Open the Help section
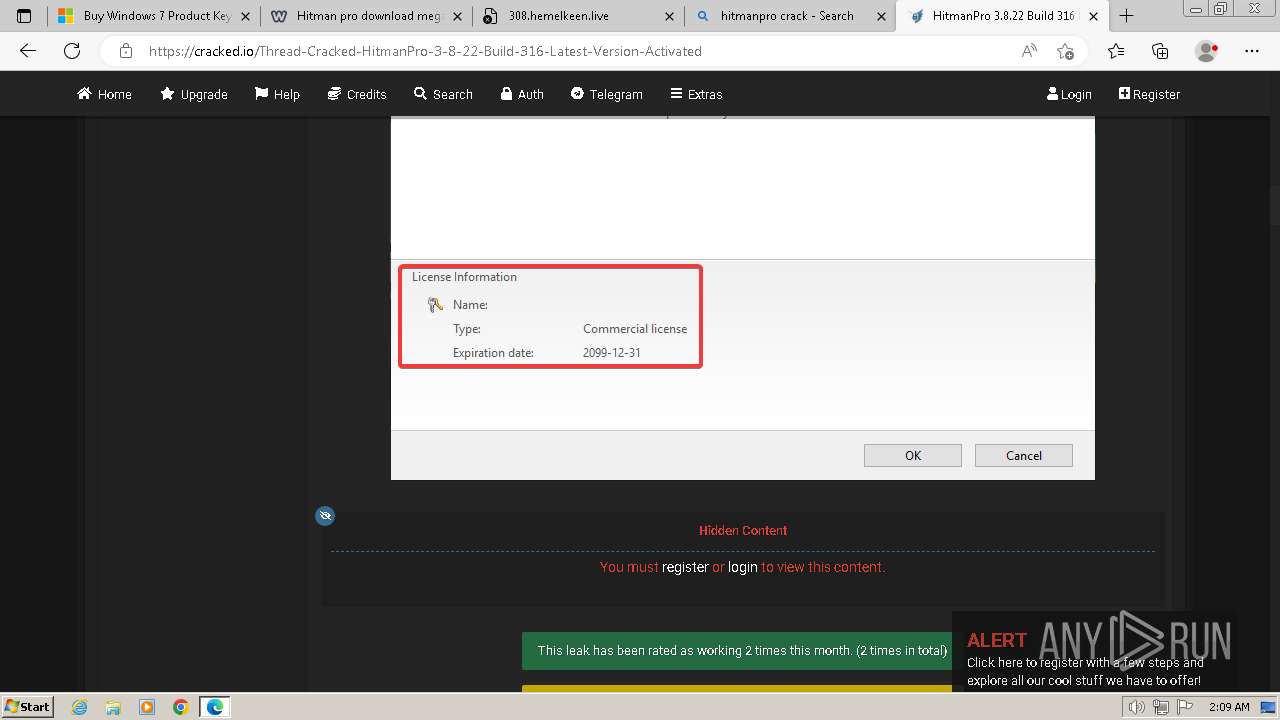Viewport: 1280px width, 720px height. point(277,94)
